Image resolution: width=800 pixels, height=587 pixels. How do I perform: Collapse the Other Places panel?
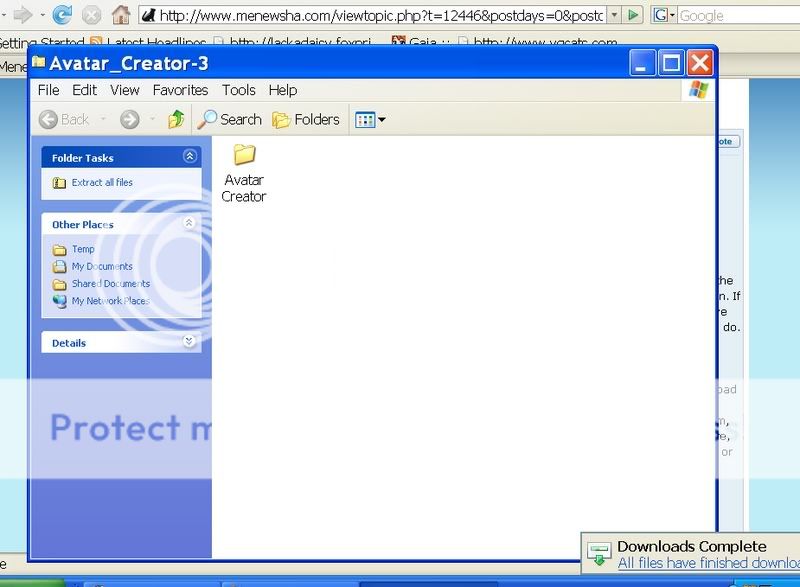190,224
